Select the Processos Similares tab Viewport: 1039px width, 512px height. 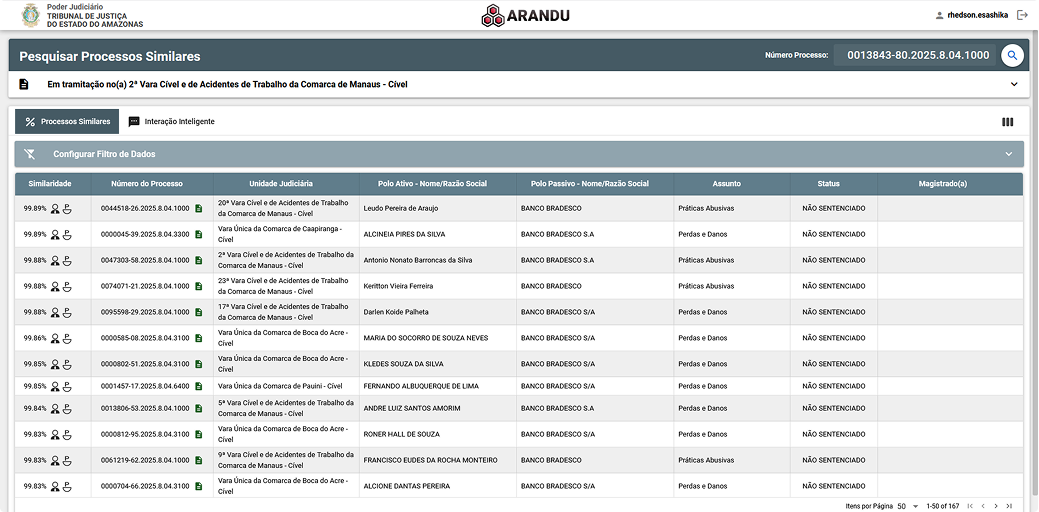67,122
